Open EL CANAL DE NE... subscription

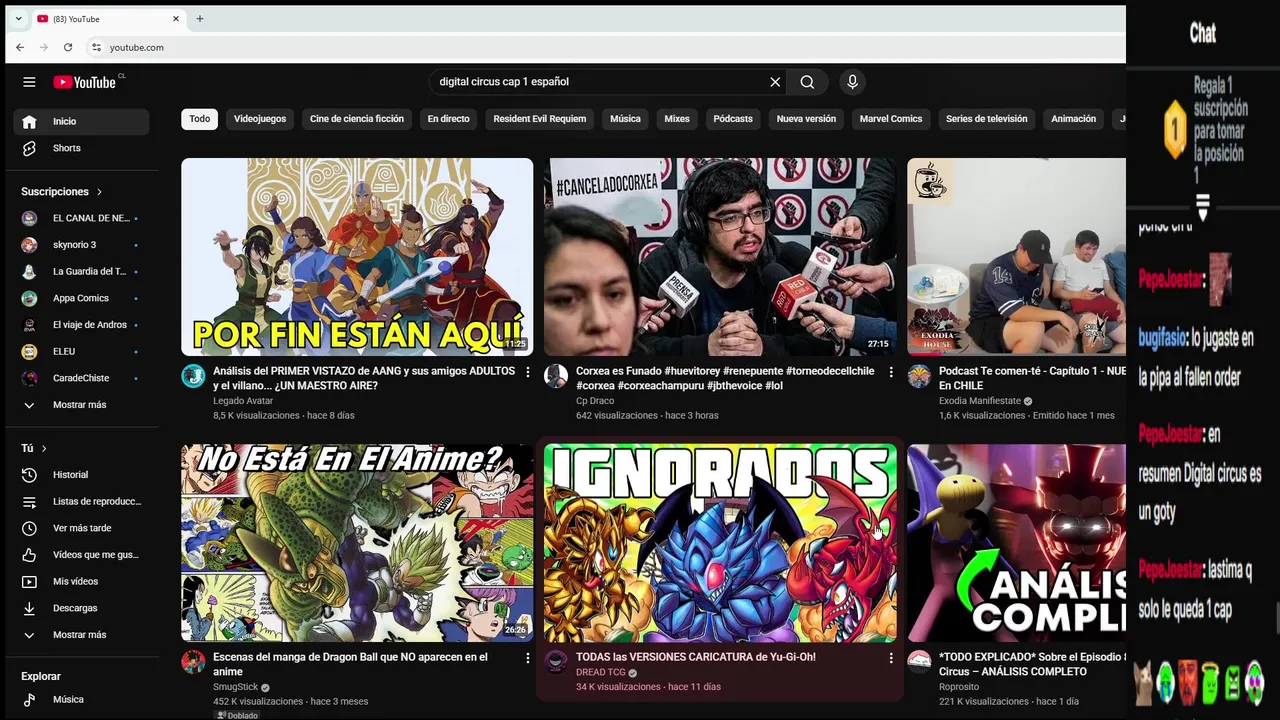(81, 218)
